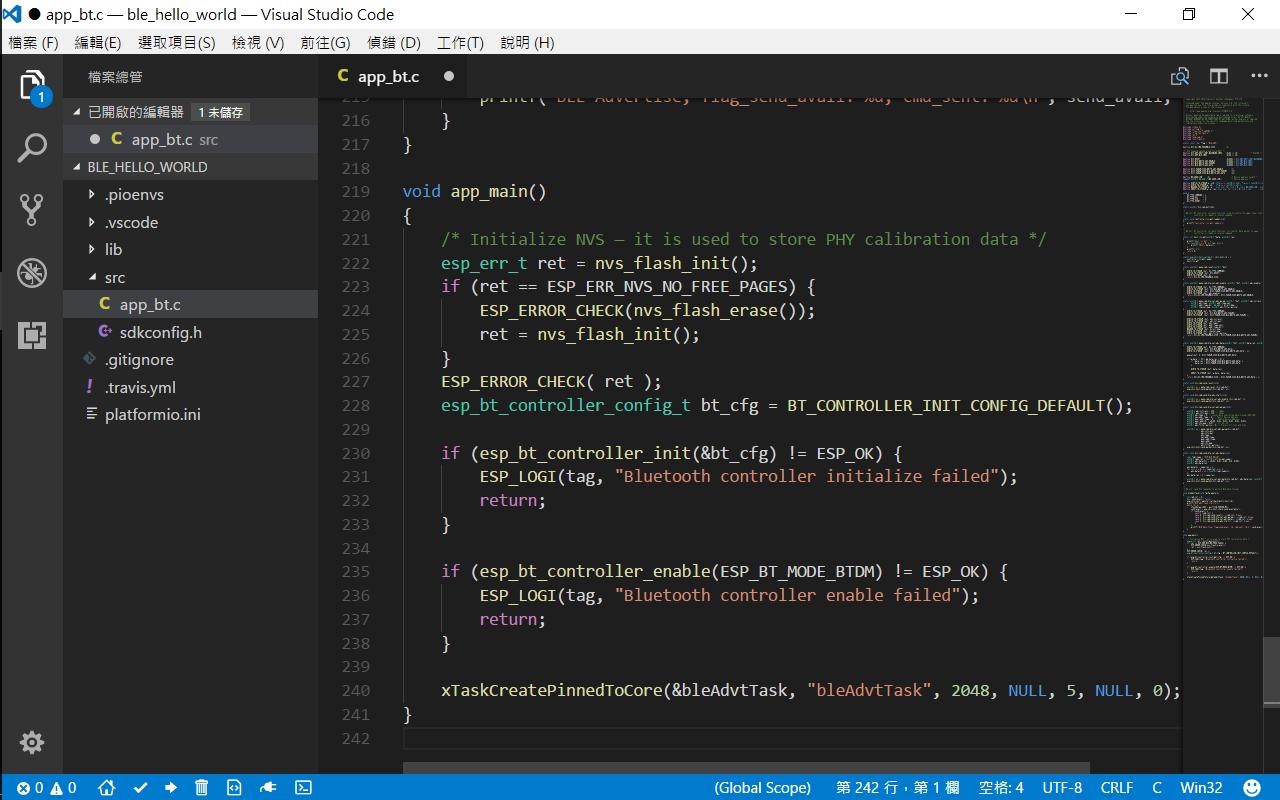The height and width of the screenshot is (800, 1280).
Task: Open the Serial Monitor plug icon
Action: [x=267, y=787]
